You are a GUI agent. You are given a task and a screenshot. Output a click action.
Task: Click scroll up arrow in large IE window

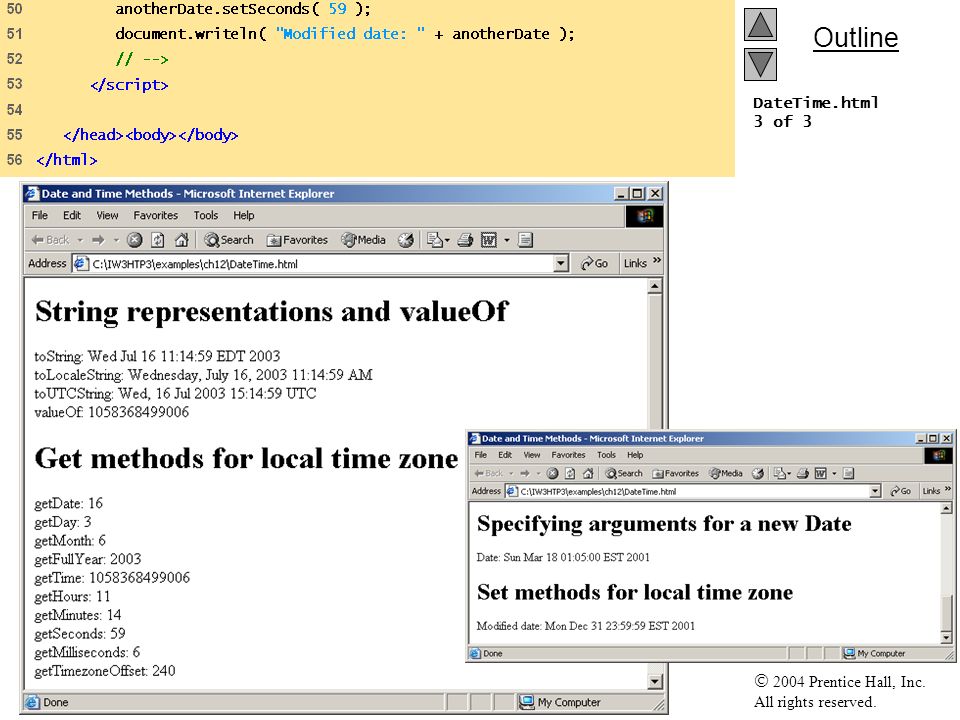[x=654, y=287]
